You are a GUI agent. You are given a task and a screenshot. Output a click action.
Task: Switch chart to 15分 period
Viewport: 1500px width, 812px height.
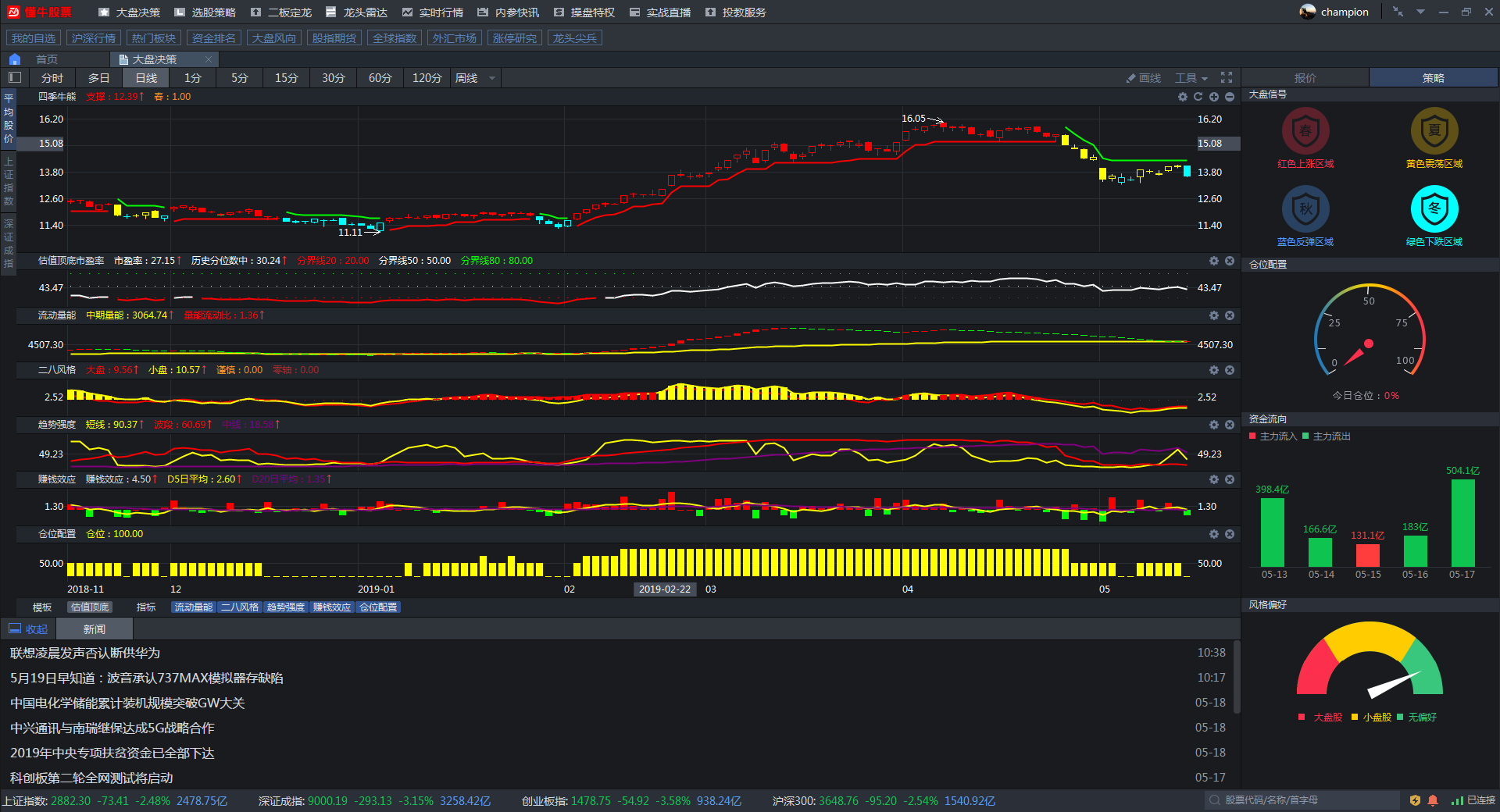287,78
